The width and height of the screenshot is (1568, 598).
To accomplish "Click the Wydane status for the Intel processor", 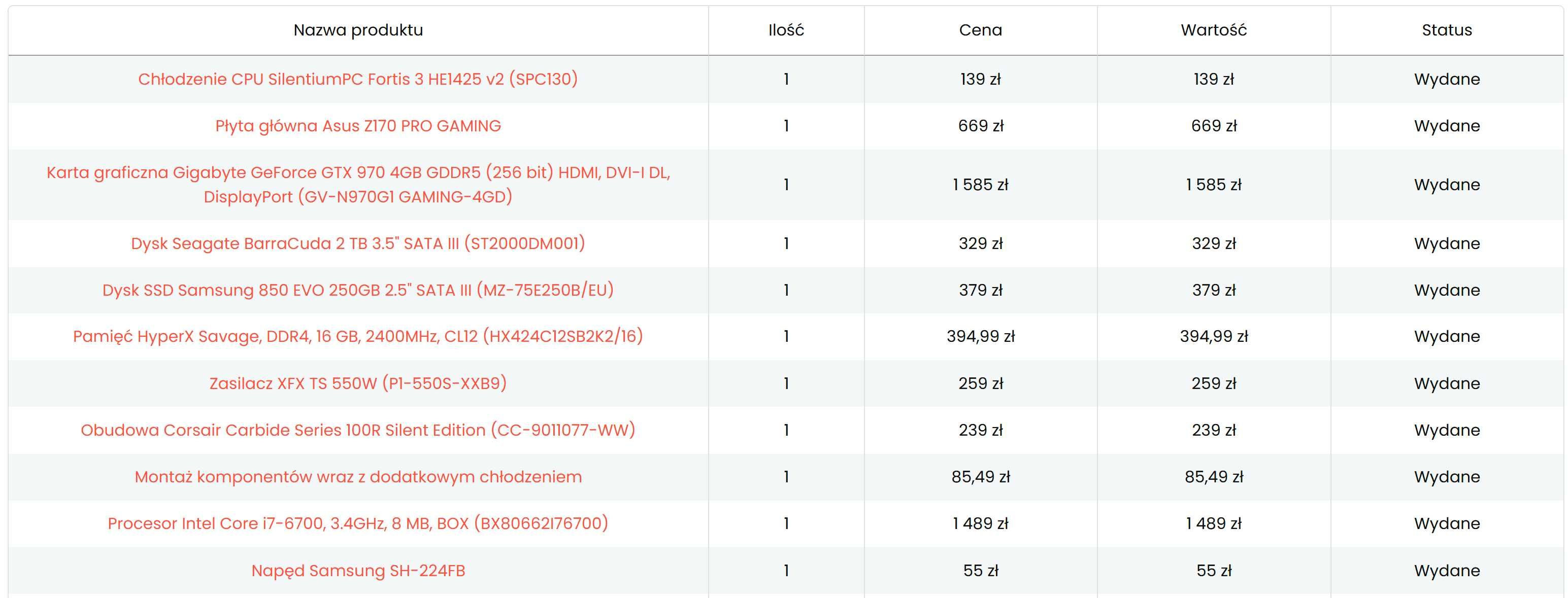I will point(1446,523).
